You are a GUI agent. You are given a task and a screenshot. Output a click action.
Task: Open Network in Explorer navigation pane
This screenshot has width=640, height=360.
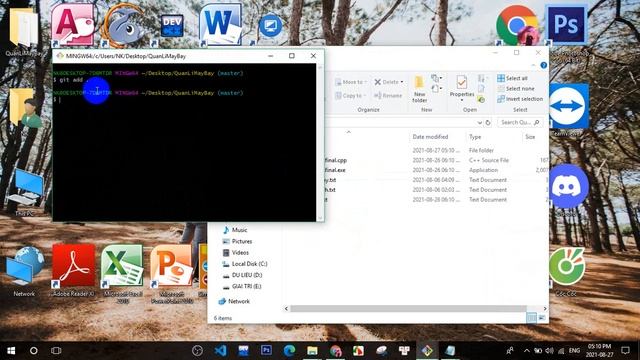click(x=234, y=301)
